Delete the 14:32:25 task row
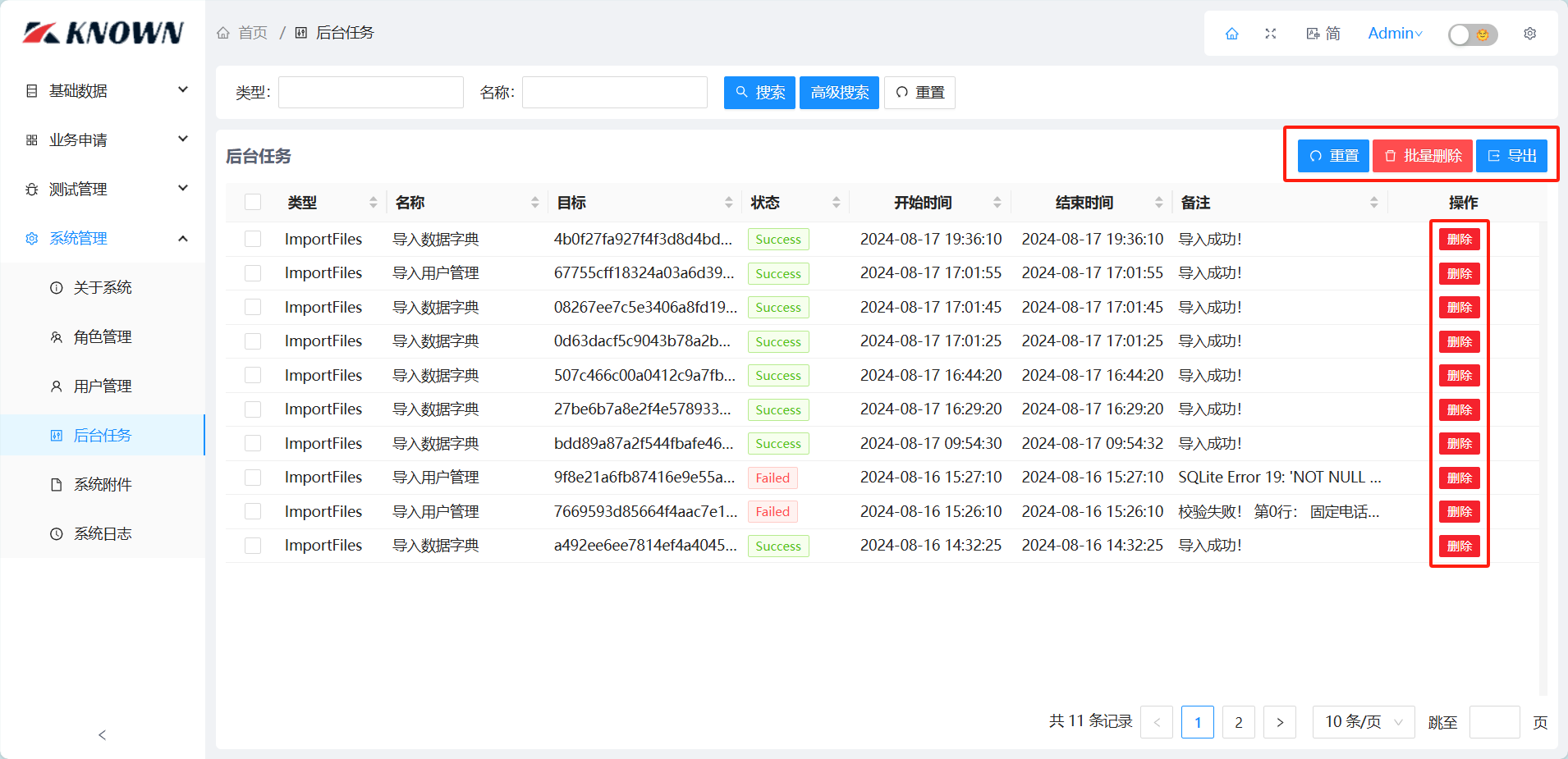Image resolution: width=1568 pixels, height=759 pixels. [1459, 546]
